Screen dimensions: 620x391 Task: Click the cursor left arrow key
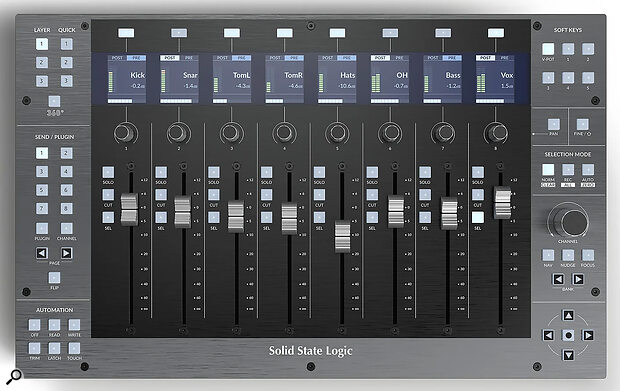point(548,335)
